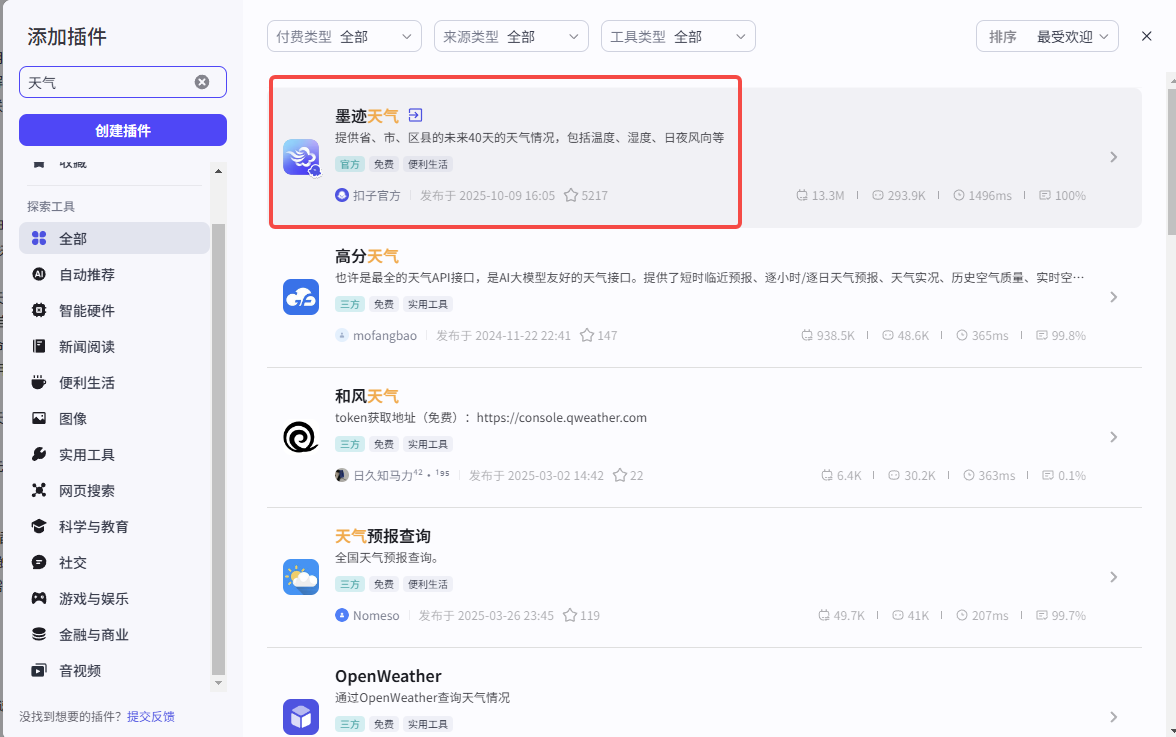Screen dimensions: 1176x737
Task: Star the 墨迹天气 plugin favorite icon
Action: (x=572, y=195)
